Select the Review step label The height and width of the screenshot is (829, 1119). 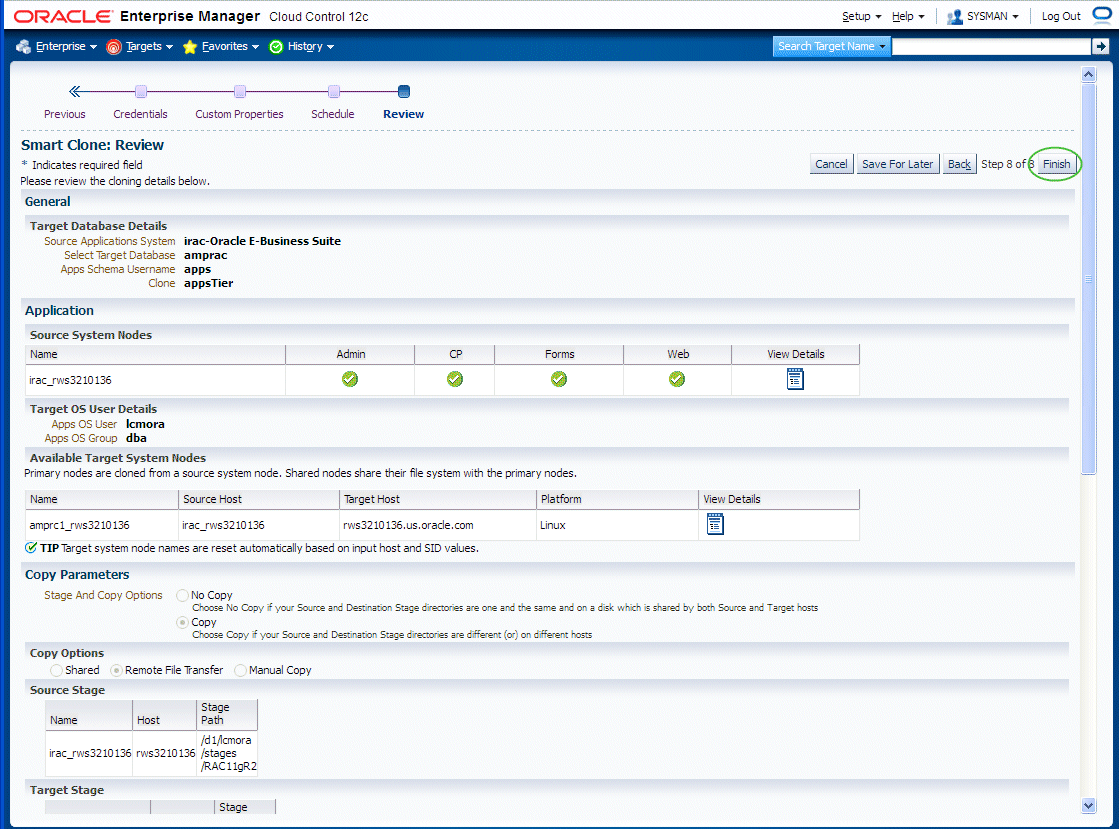coord(404,114)
